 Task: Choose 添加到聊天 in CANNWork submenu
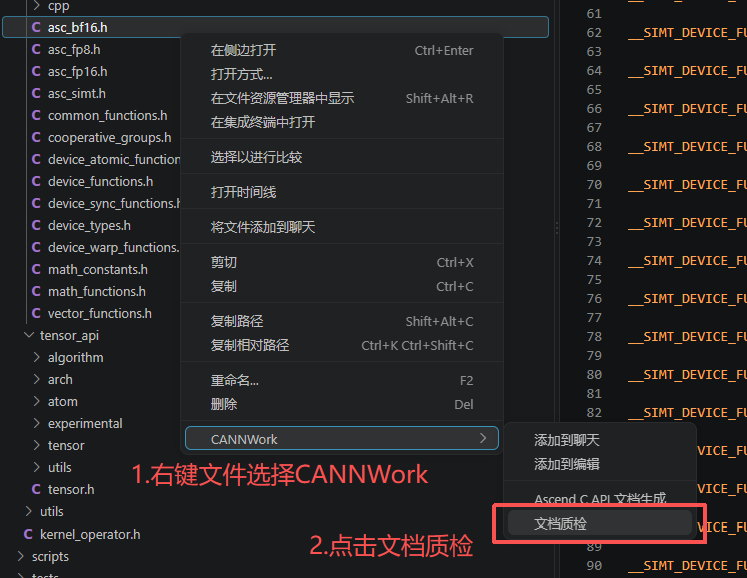coord(600,440)
